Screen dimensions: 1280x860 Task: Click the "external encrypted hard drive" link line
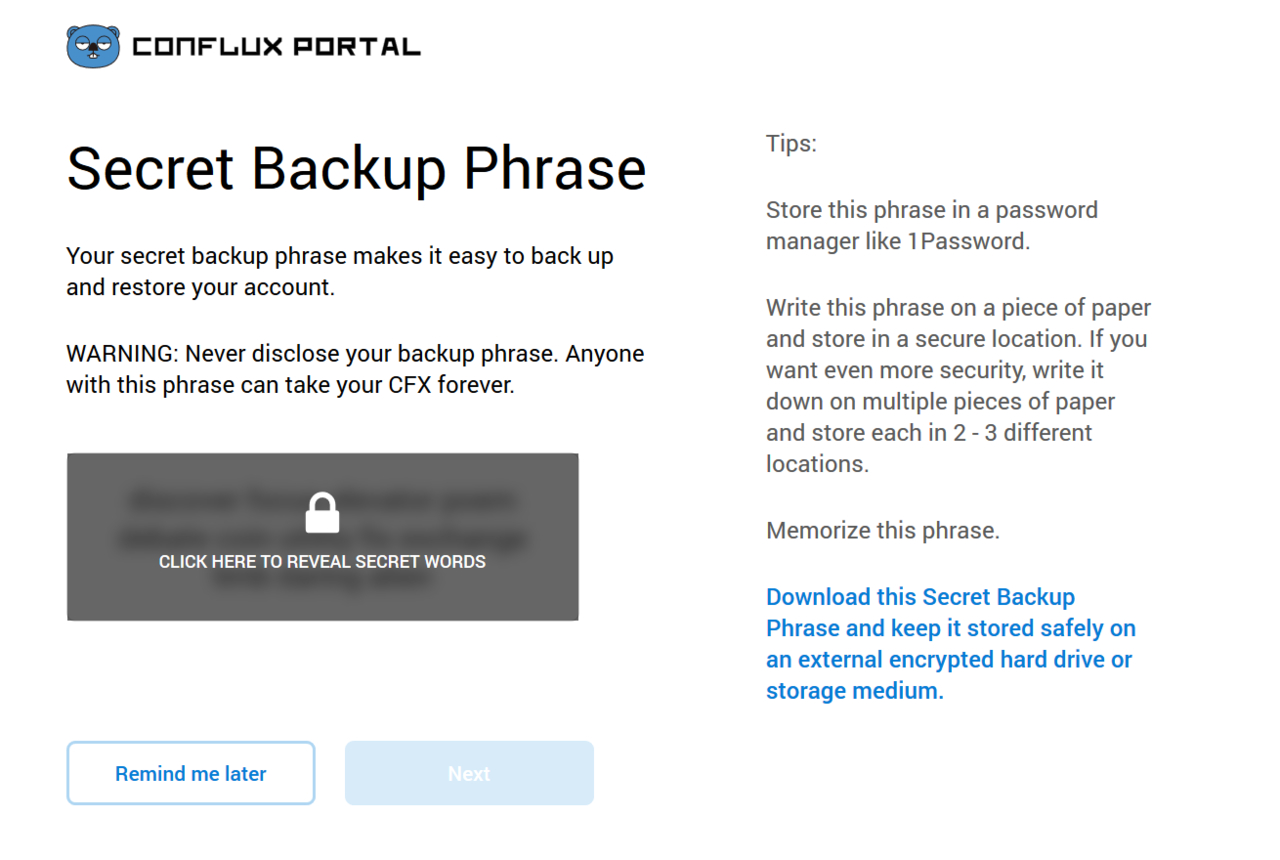(949, 660)
